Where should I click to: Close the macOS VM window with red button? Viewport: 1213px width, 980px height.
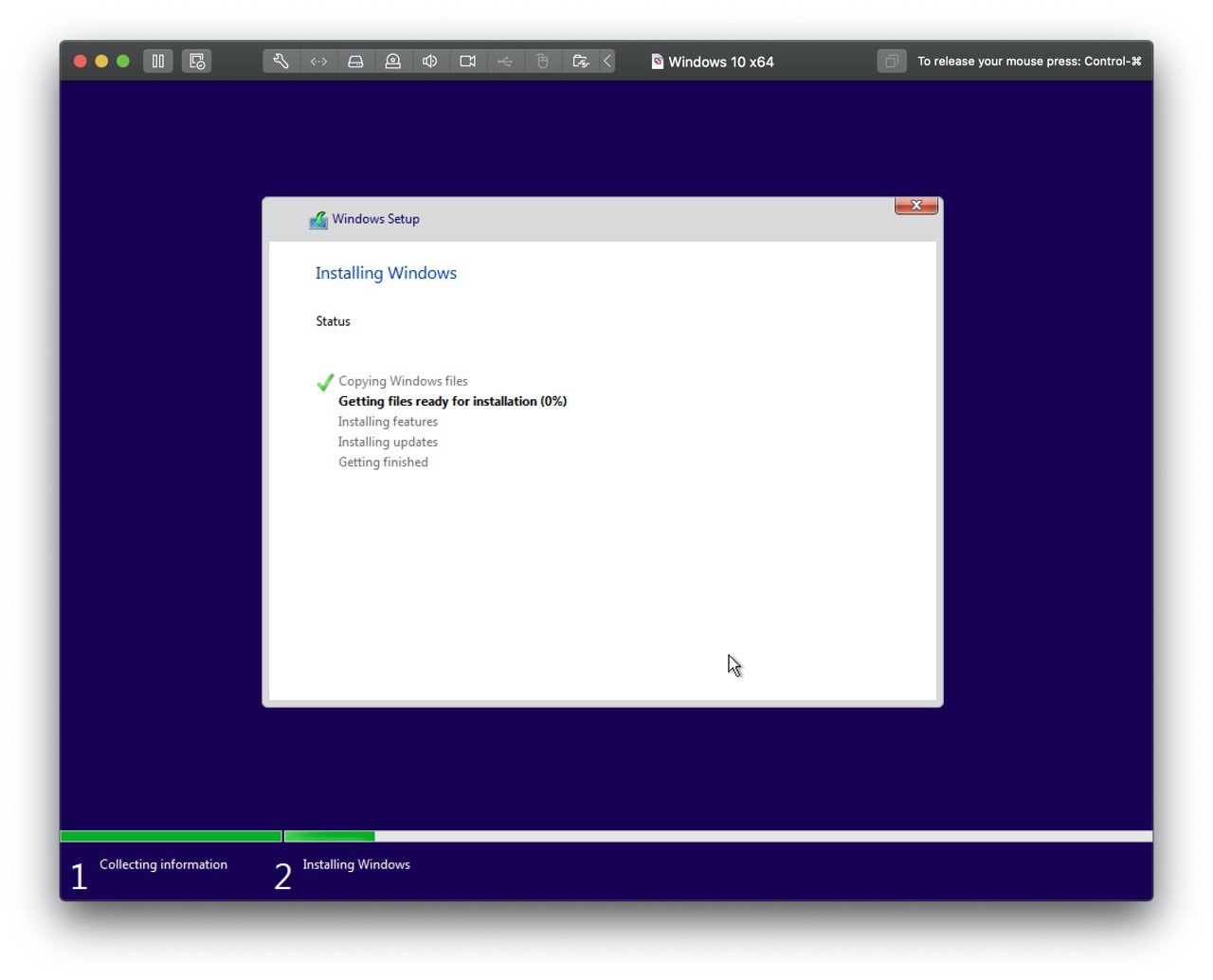pos(81,62)
